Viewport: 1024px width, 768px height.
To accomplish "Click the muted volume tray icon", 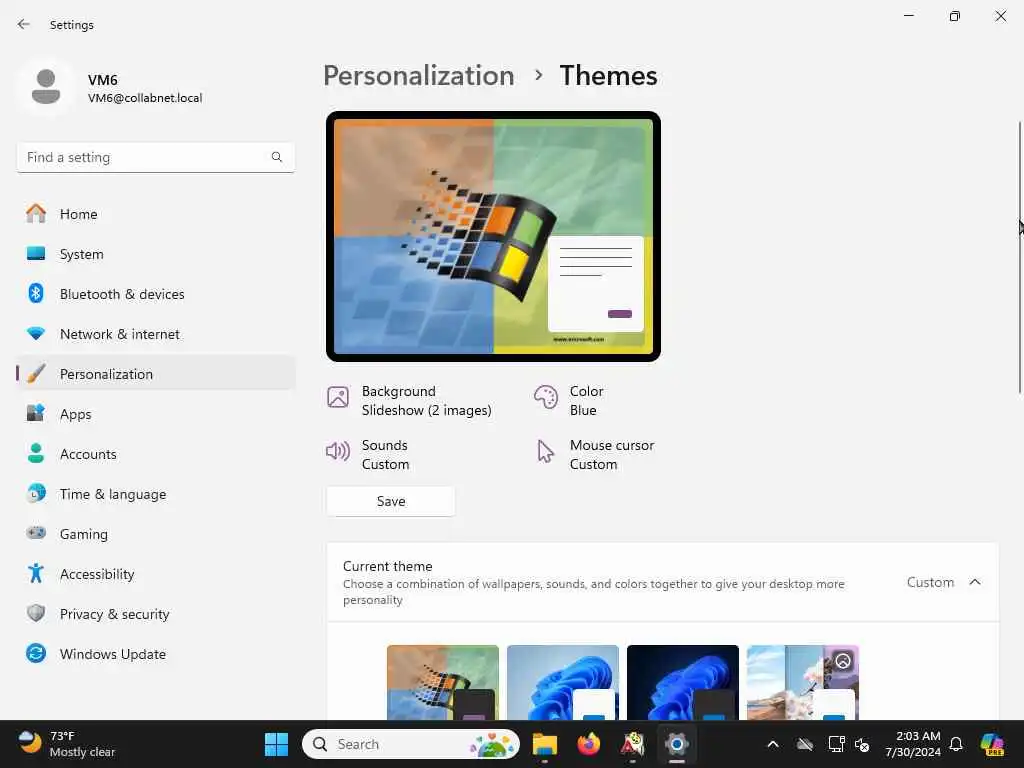I will (862, 744).
